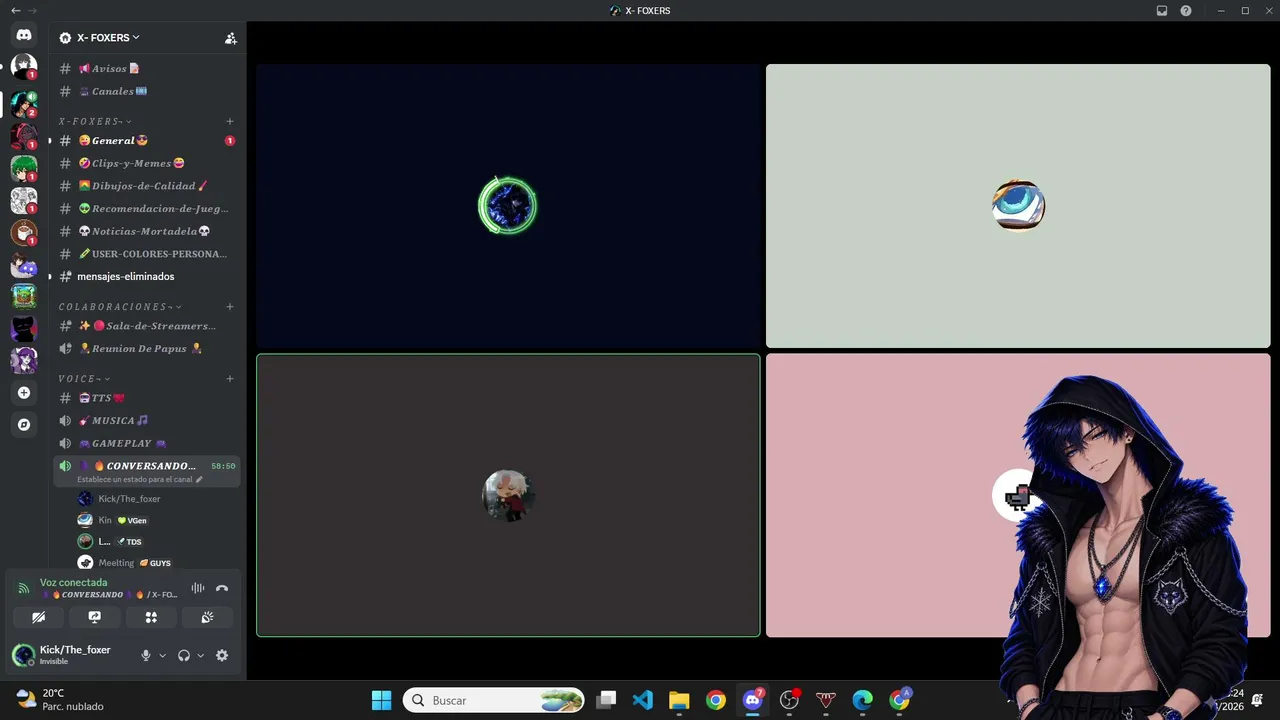Viewport: 1280px width, 720px height.
Task: Open the Noticias-Mortadela channel
Action: (x=146, y=231)
